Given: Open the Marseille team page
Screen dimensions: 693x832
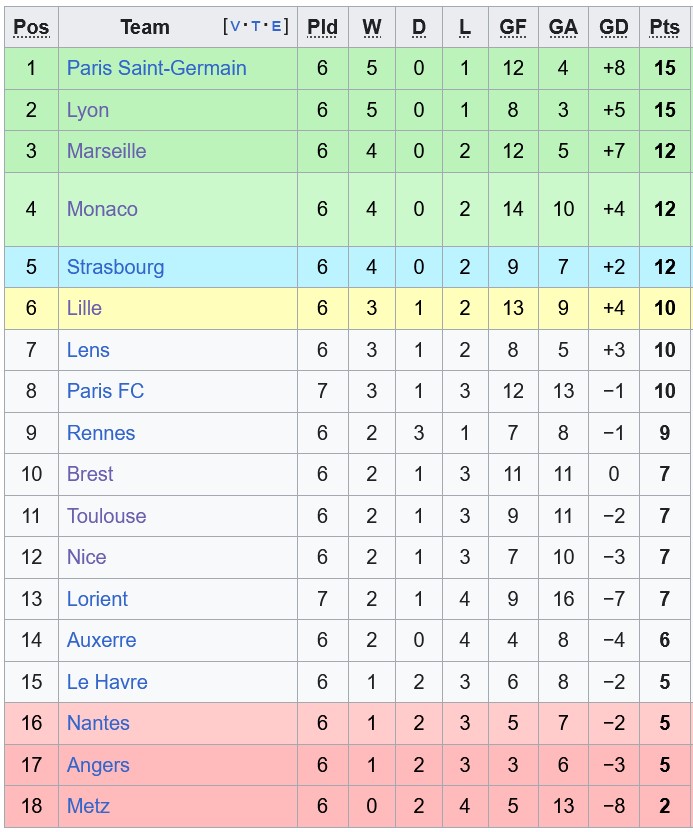Looking at the screenshot, I should (x=106, y=151).
